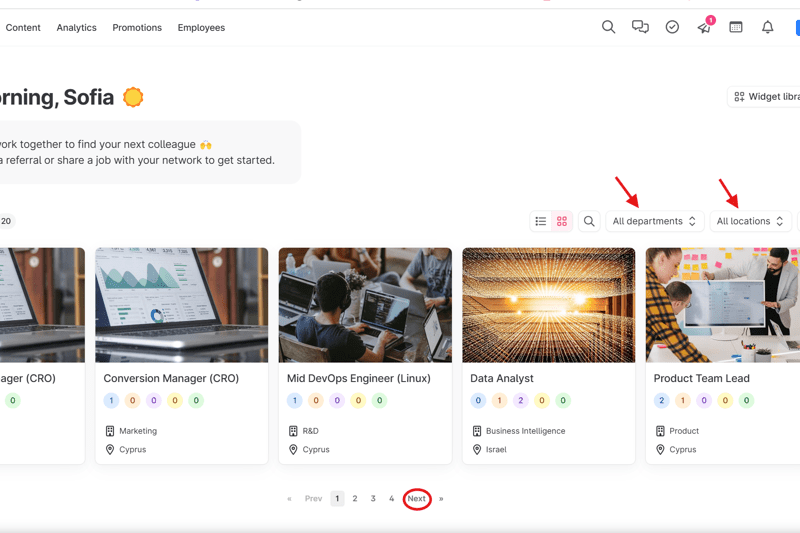Click purple count badge on Data Analyst card
The height and width of the screenshot is (533, 800).
(x=520, y=400)
